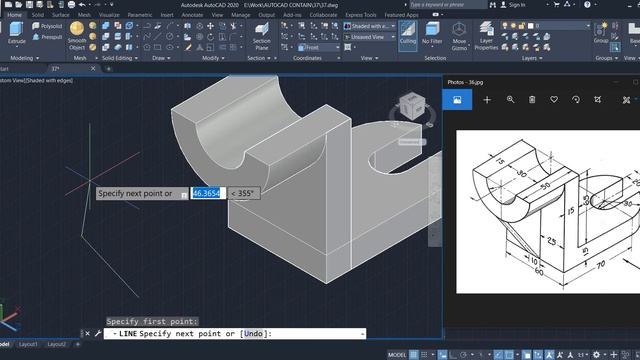Open the Shaded with edges visual style dropdown
This screenshot has height=360, width=640.
(369, 26)
